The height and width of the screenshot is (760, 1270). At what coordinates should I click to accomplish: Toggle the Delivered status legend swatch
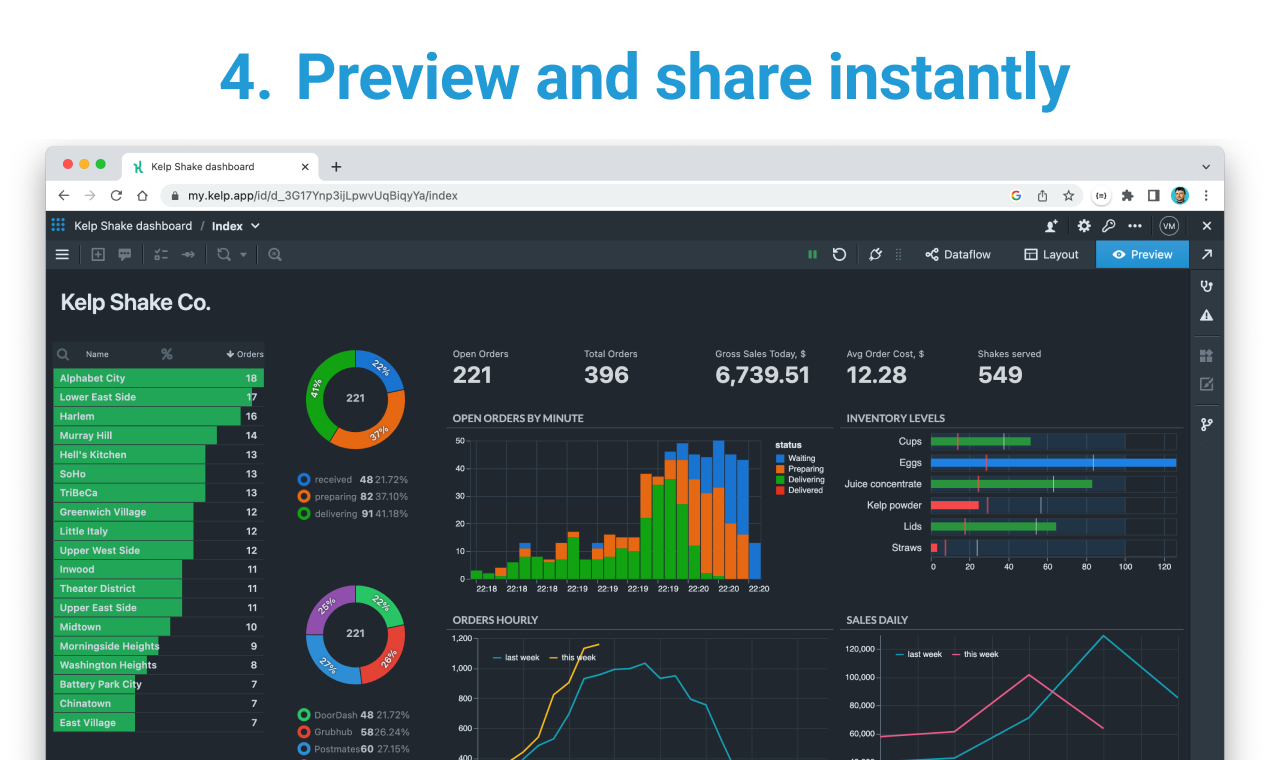[x=780, y=490]
